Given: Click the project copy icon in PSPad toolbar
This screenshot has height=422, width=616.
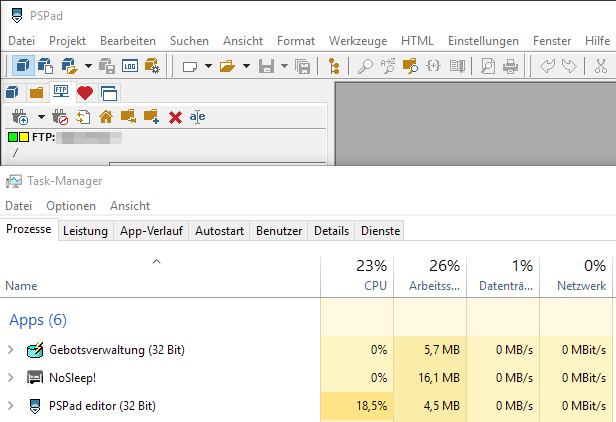Looking at the screenshot, I should click(x=46, y=66).
